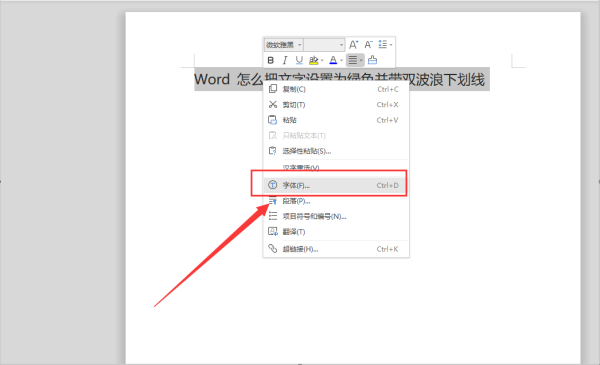600x365 pixels.
Task: Toggle bold formatting in the mini toolbar
Action: [x=271, y=60]
